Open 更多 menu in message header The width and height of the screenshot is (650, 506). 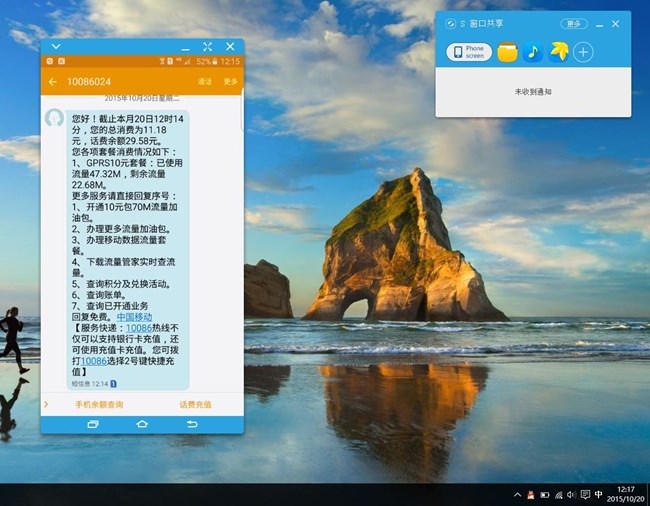231,81
